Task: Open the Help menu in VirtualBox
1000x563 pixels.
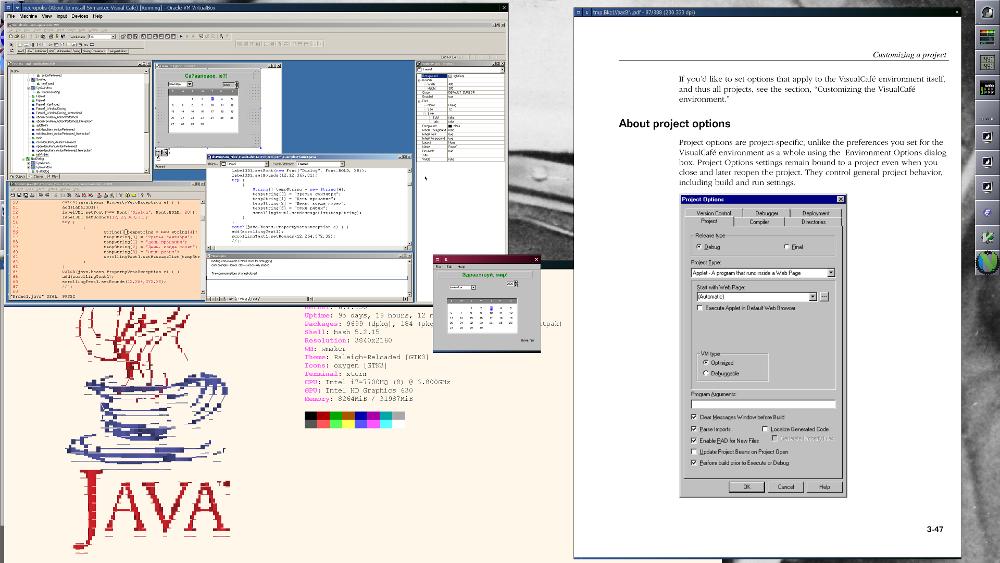Action: tap(98, 16)
